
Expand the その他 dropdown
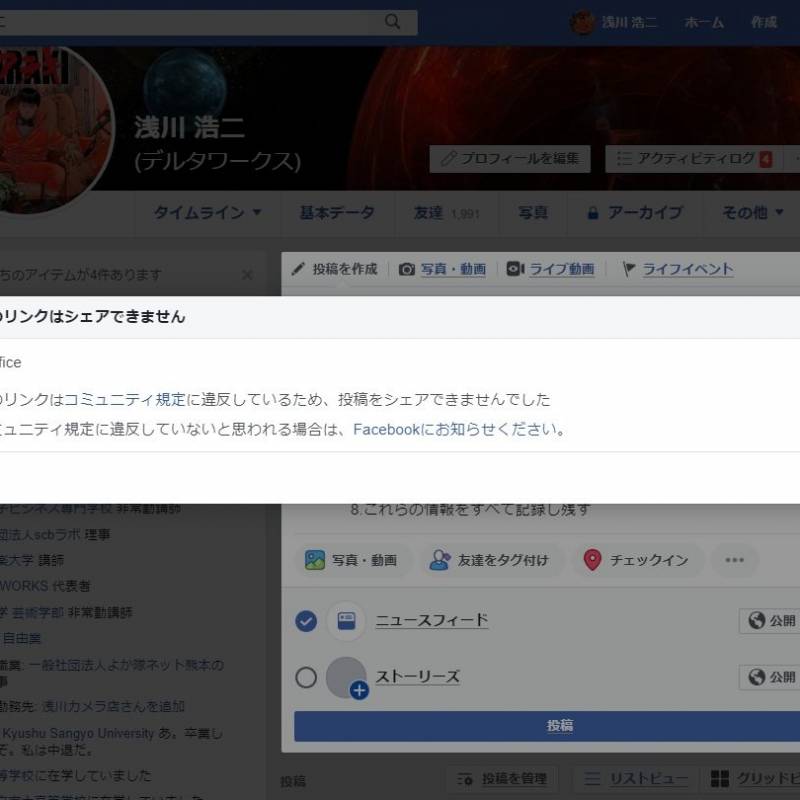click(x=752, y=212)
